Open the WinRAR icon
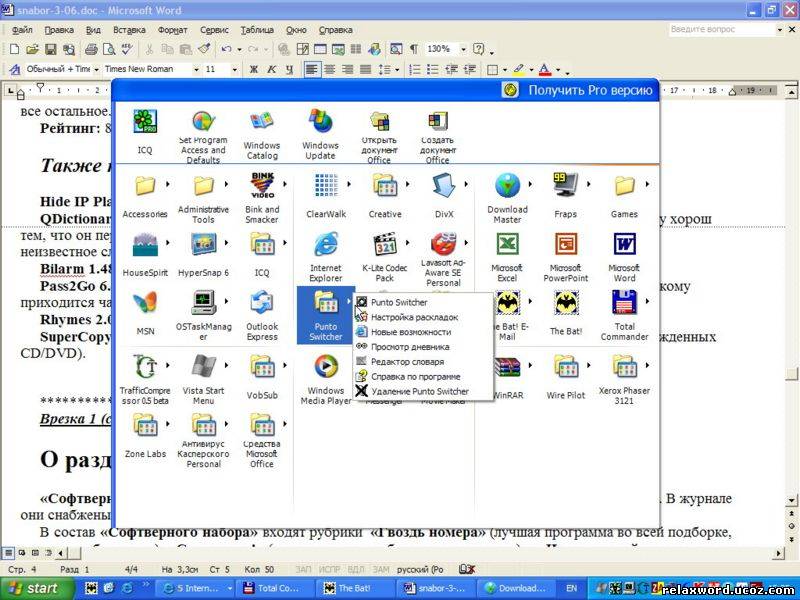This screenshot has width=800, height=600. [507, 368]
